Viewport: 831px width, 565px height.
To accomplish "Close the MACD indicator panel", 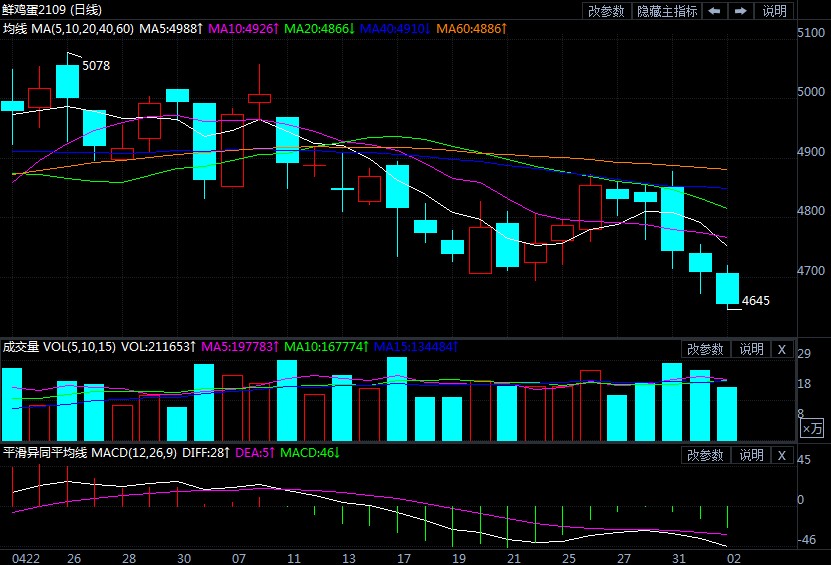I will [x=782, y=455].
